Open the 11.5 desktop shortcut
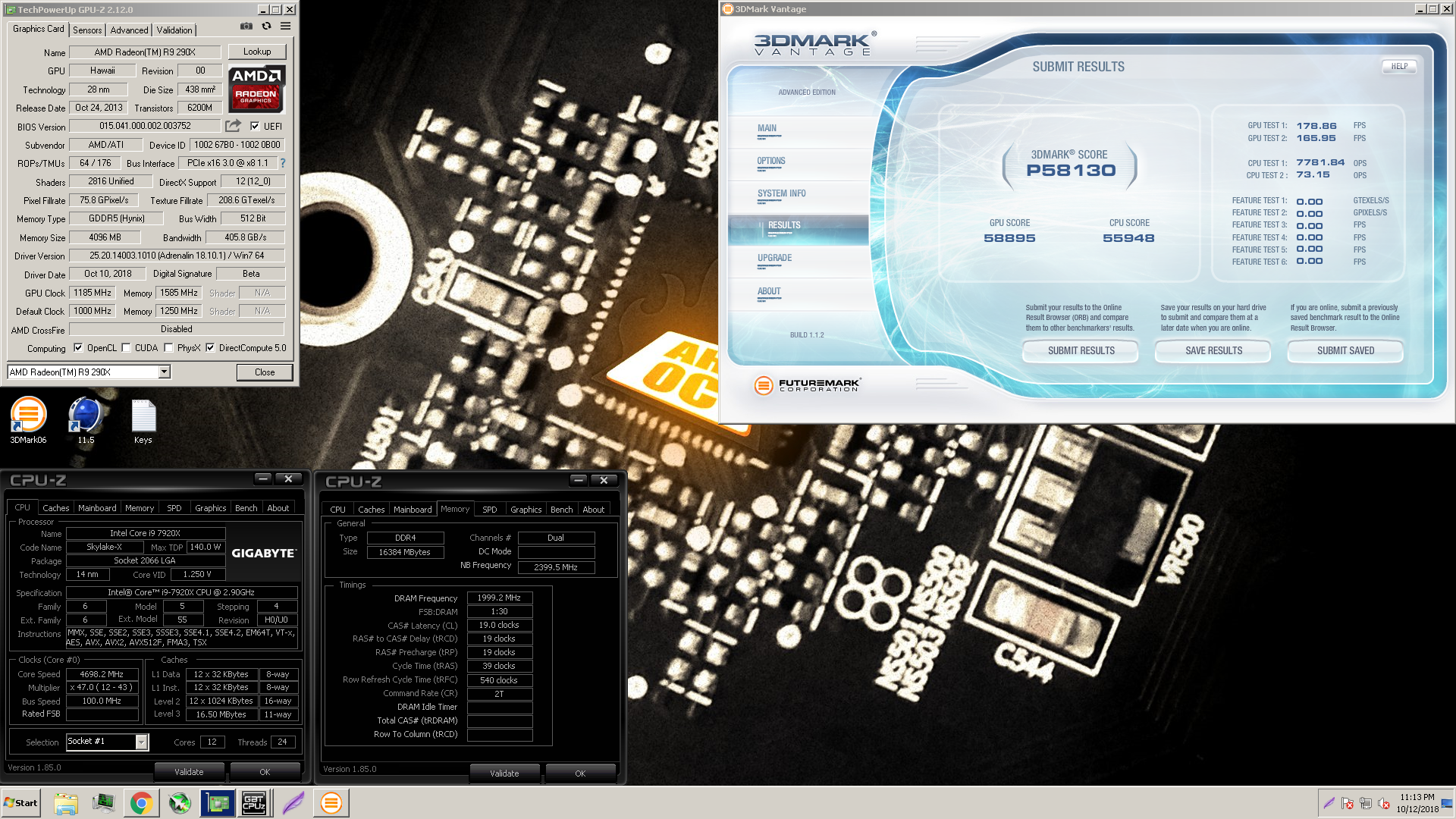The width and height of the screenshot is (1456, 819). (86, 421)
